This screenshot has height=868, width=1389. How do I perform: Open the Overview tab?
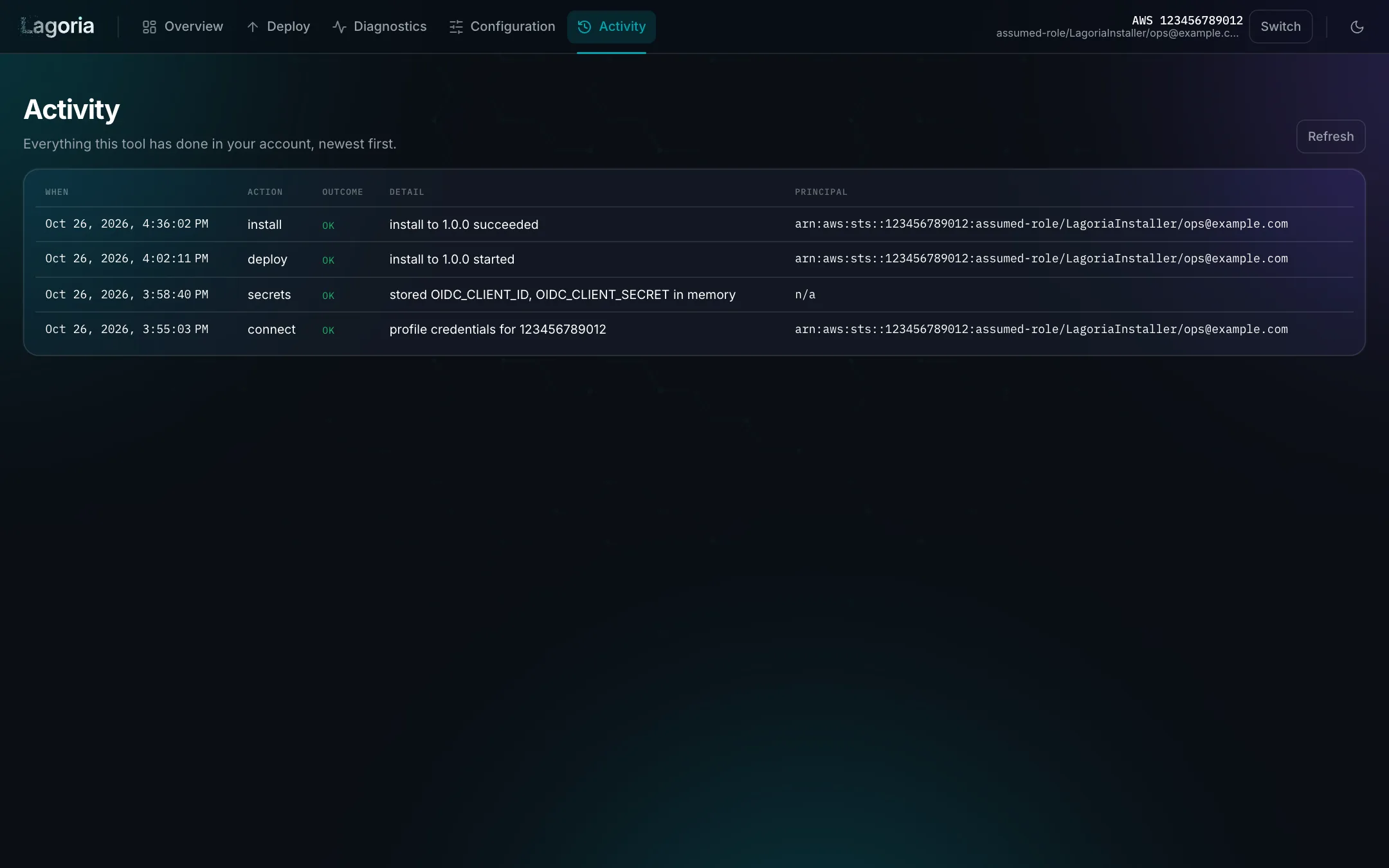pos(183,27)
